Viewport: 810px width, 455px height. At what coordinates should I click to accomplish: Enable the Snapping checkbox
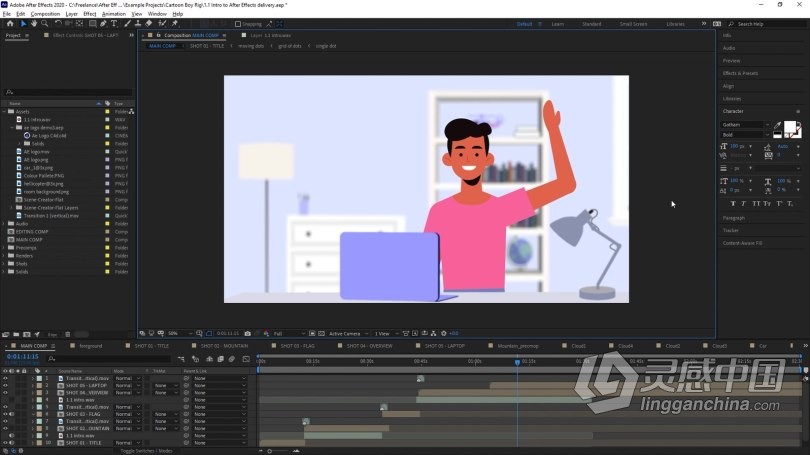(238, 24)
